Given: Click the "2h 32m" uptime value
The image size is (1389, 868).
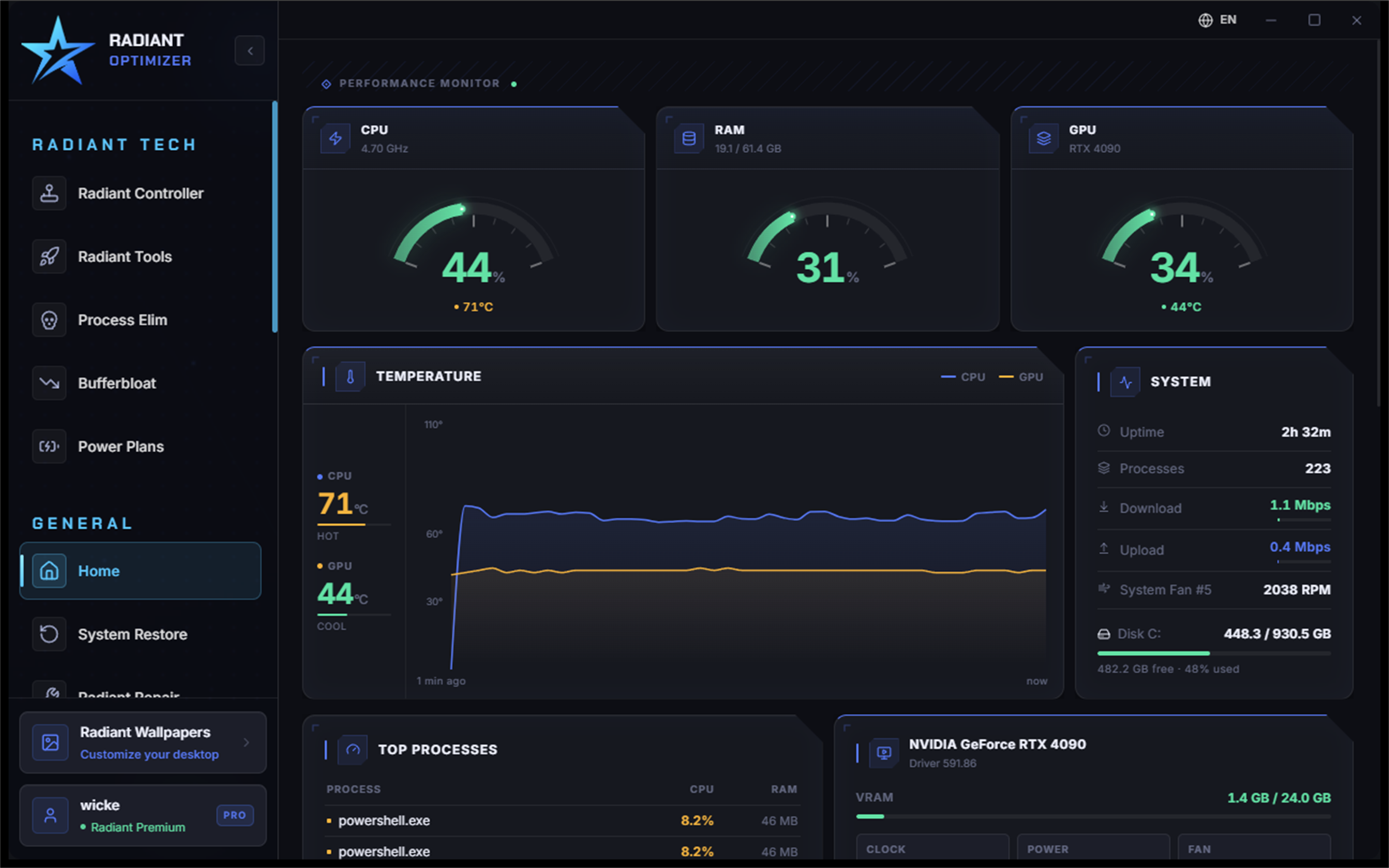Looking at the screenshot, I should coord(1306,432).
